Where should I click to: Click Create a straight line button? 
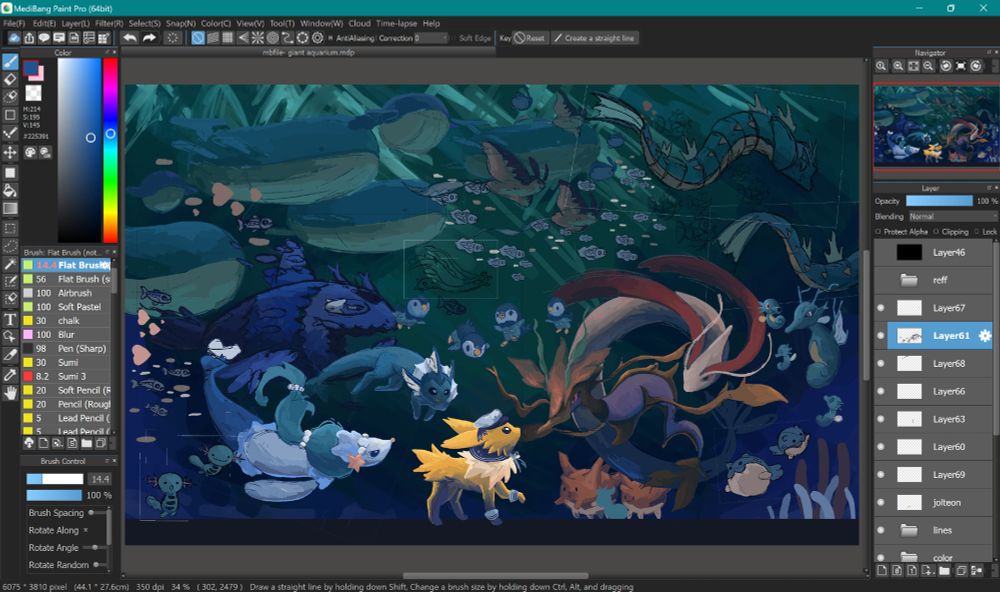coord(594,38)
